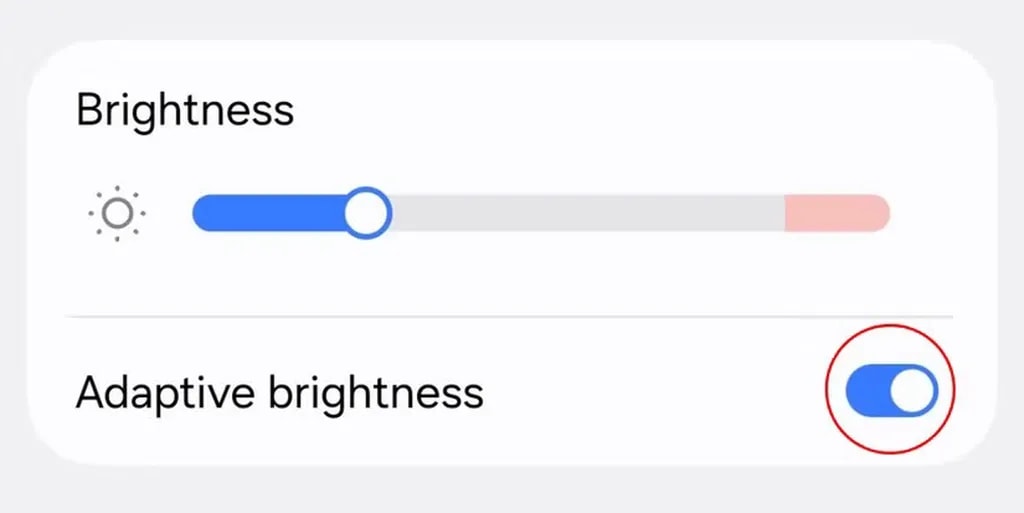Click the sun icon beside the brightness slider

[117, 213]
